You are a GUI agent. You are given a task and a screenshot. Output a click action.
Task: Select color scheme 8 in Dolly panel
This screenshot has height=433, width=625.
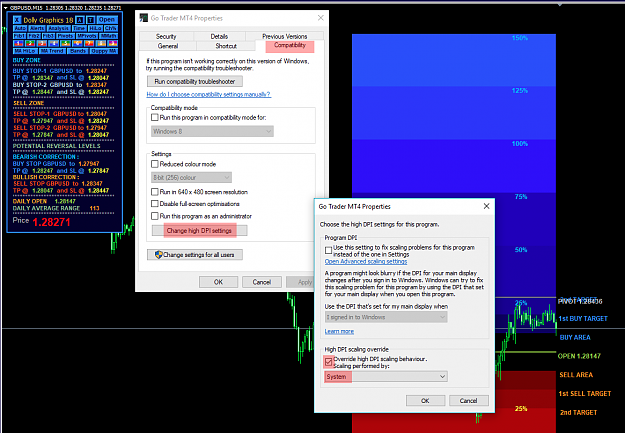(x=101, y=43)
